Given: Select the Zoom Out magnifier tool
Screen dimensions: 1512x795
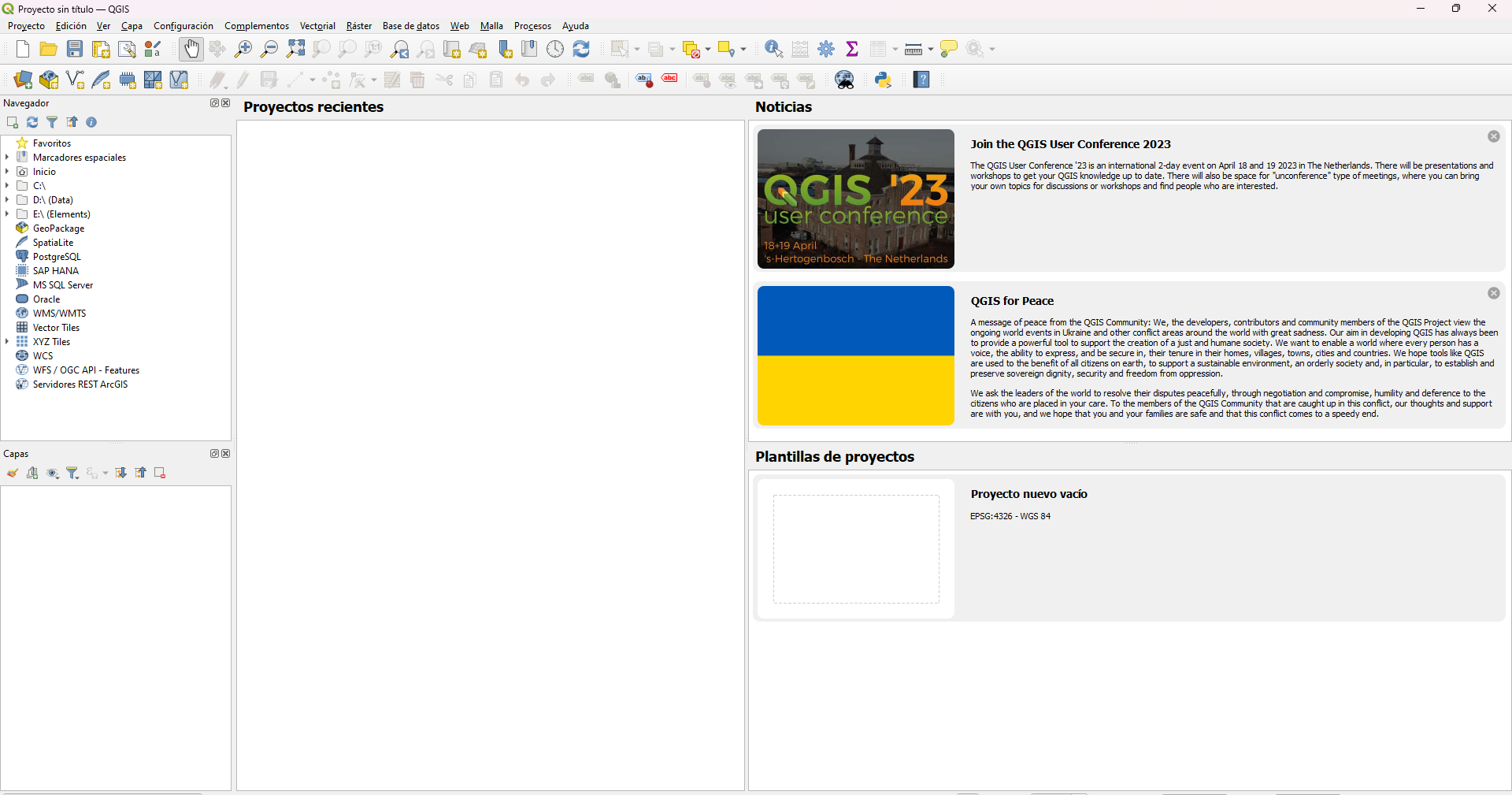Looking at the screenshot, I should (x=269, y=49).
